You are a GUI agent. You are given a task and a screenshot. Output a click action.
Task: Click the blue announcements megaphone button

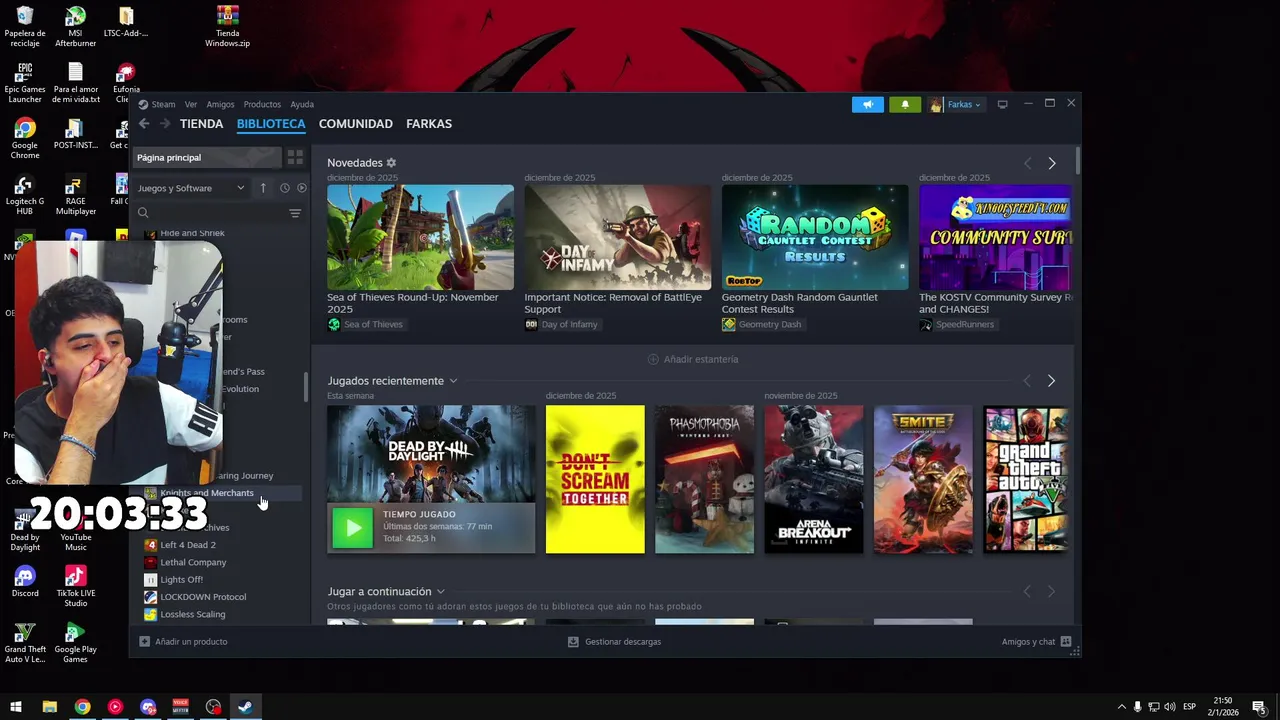[868, 104]
